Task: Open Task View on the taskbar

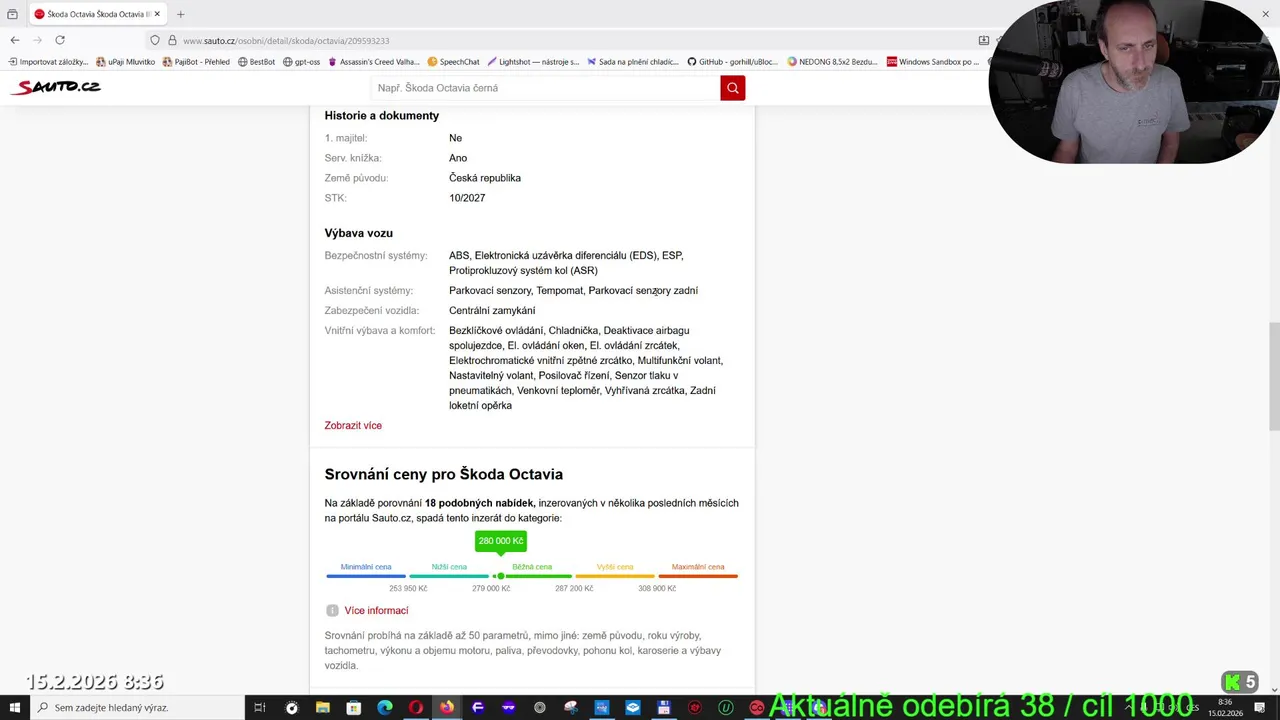Action: click(260, 708)
